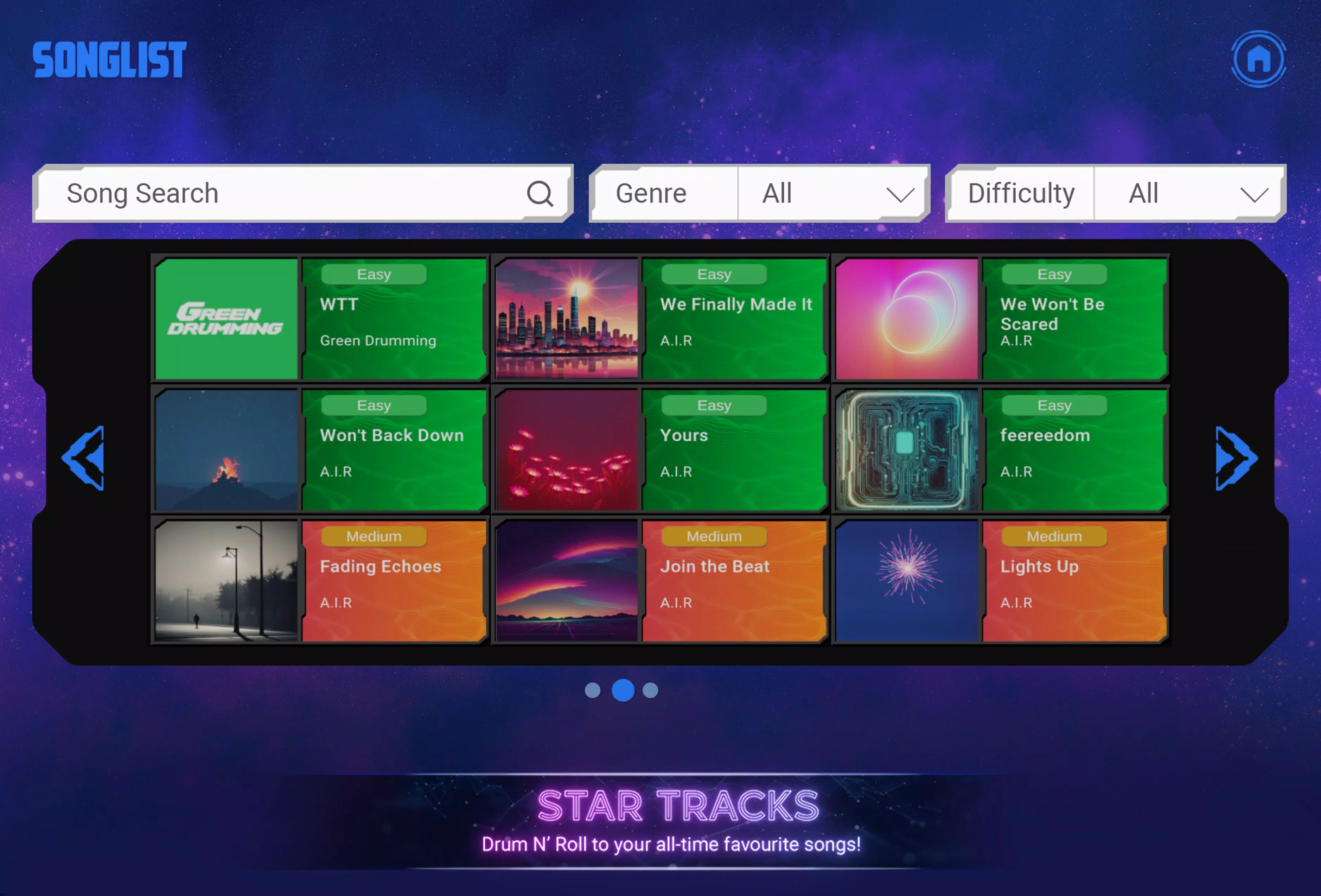
Task: Click the circuit chip artwork for feereedom
Action: [906, 449]
